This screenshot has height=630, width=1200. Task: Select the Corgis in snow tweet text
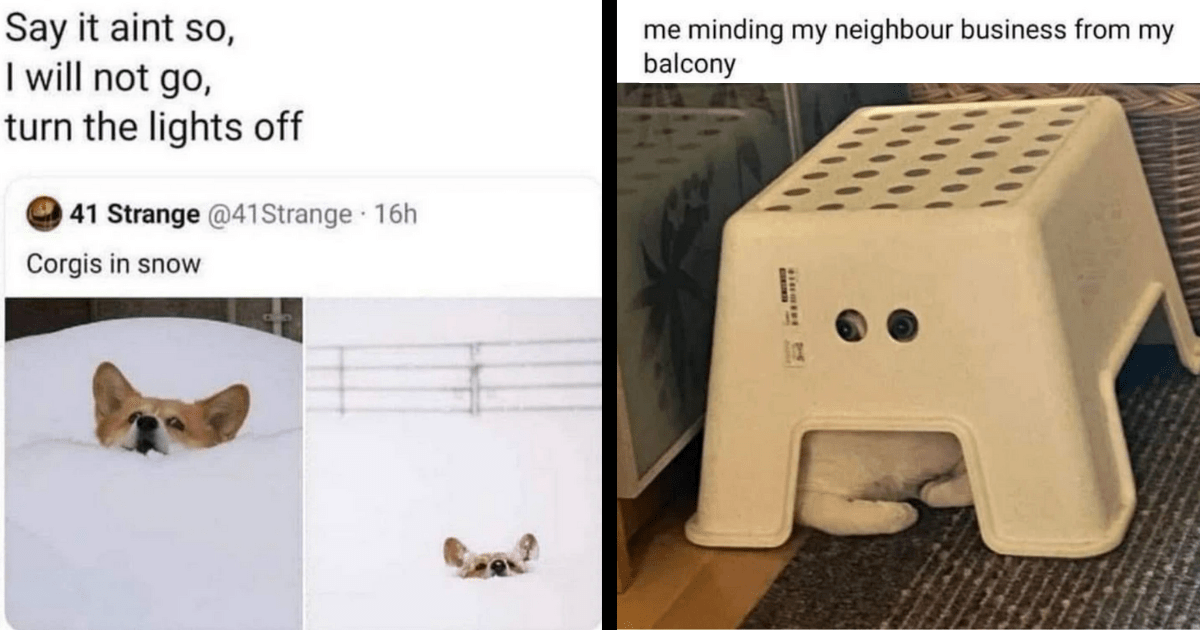click(x=115, y=265)
